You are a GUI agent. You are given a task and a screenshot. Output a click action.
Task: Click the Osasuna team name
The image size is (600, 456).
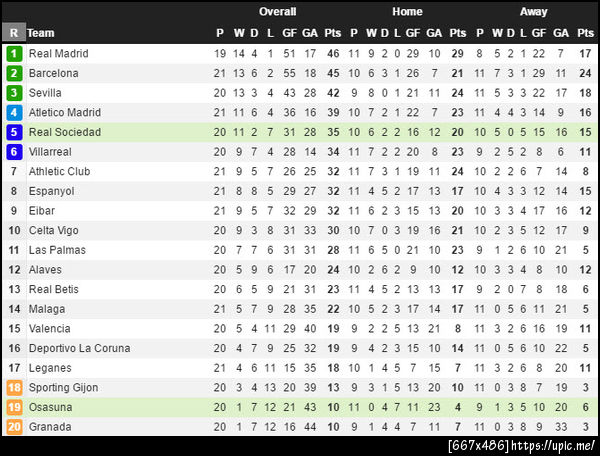pos(51,408)
